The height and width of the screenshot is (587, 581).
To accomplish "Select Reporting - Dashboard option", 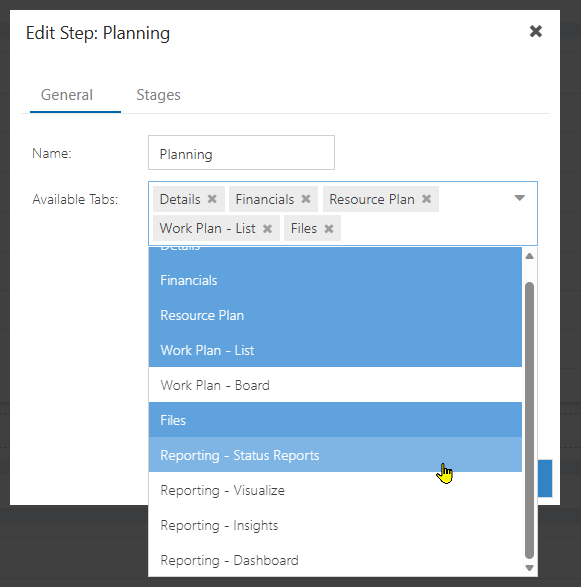I will [x=335, y=560].
